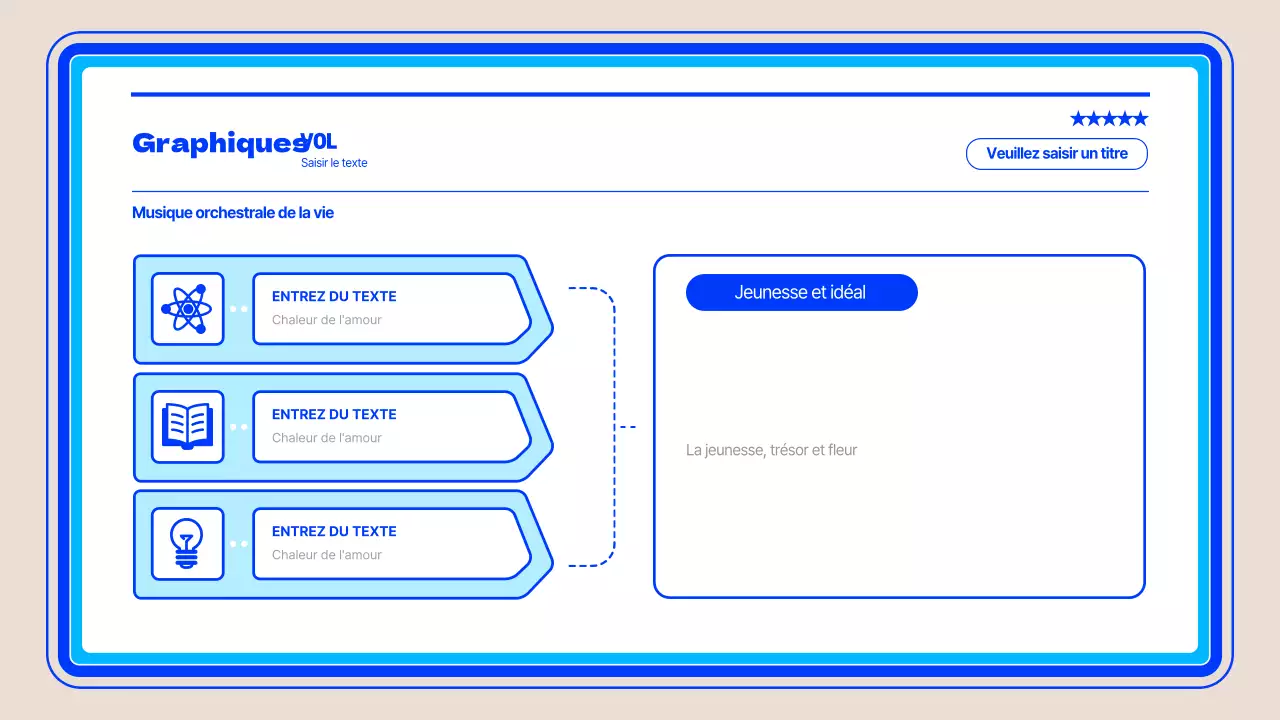Select the "Jeunesse et idéal" pill button
The height and width of the screenshot is (720, 1280).
pyautogui.click(x=801, y=292)
